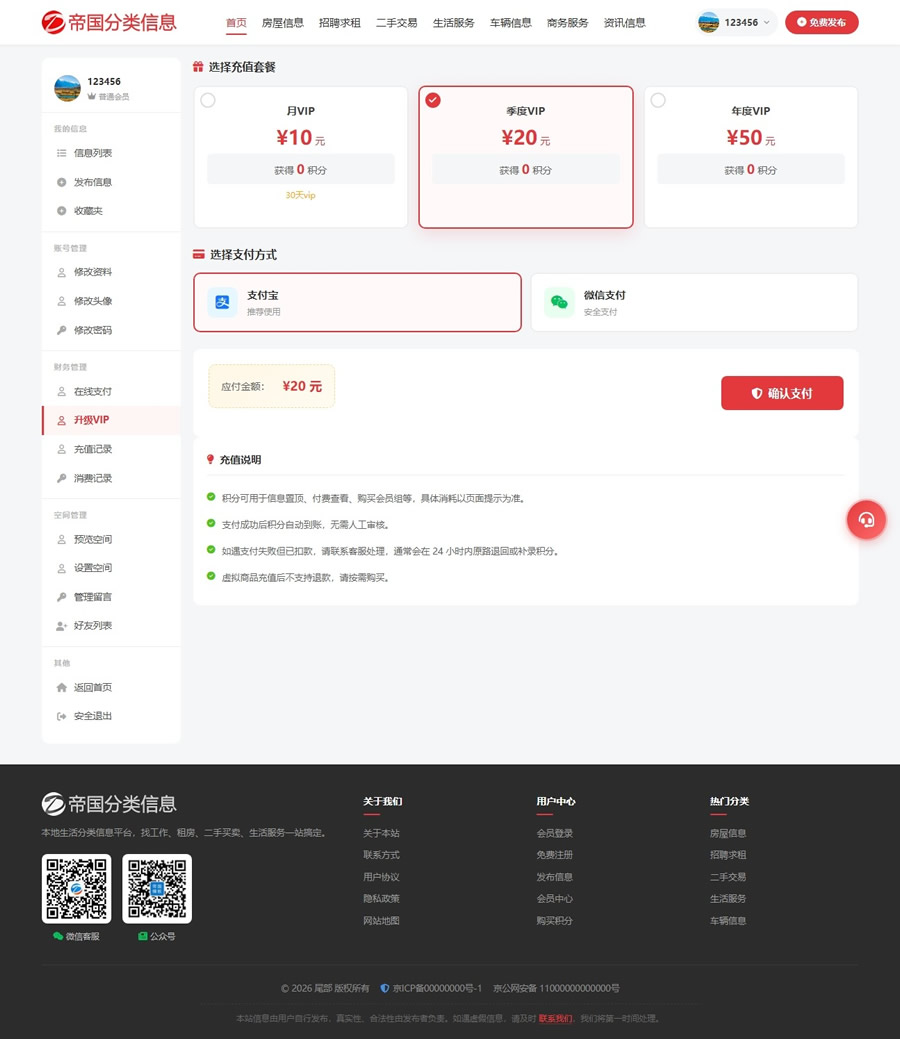The width and height of the screenshot is (900, 1039).
Task: Click the user icon beside 修改资料
Action: [x=62, y=272]
